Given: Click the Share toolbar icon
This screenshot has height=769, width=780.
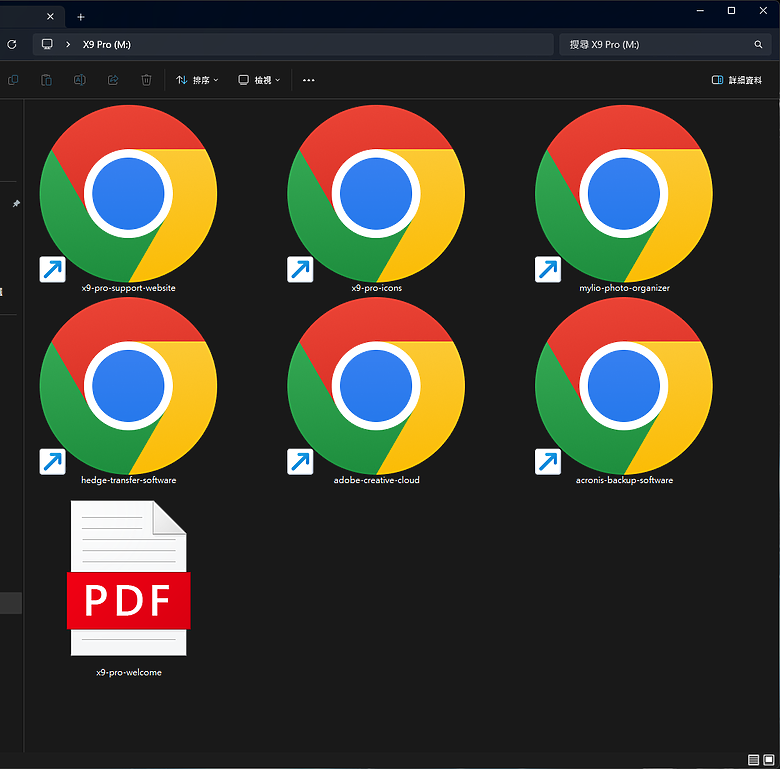Looking at the screenshot, I should 113,80.
